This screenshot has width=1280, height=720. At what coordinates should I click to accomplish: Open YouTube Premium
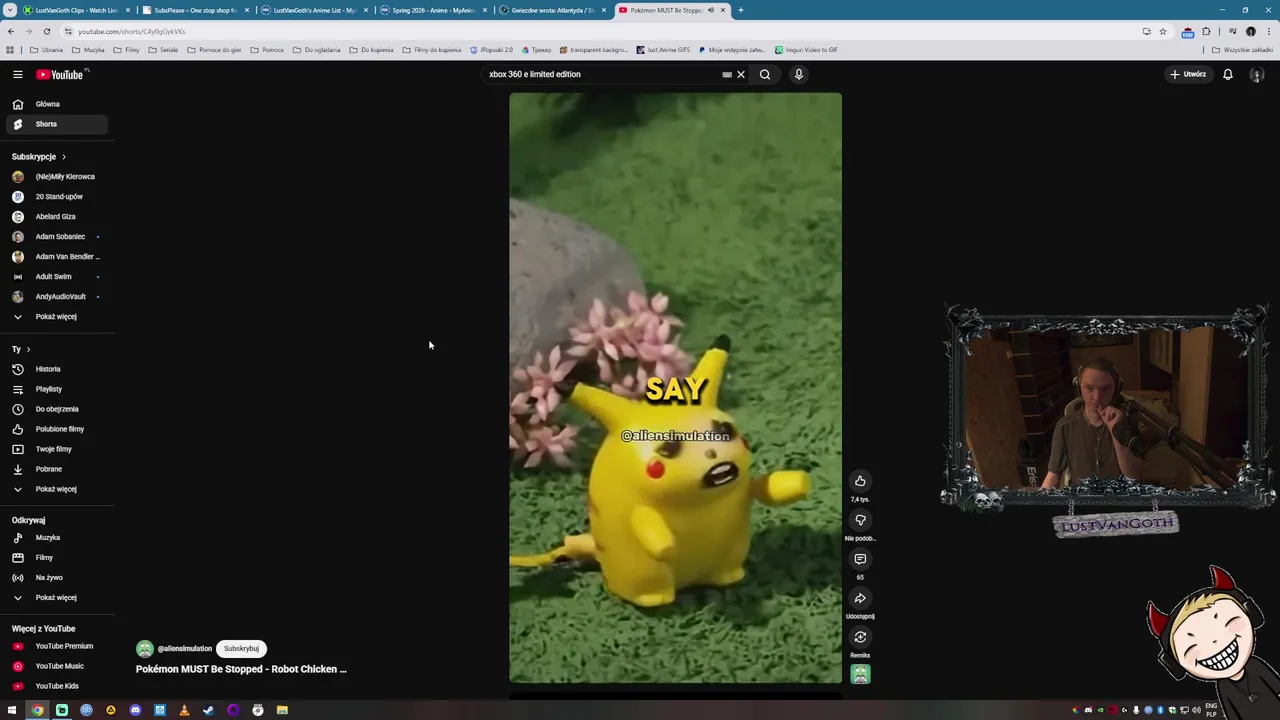click(55, 646)
